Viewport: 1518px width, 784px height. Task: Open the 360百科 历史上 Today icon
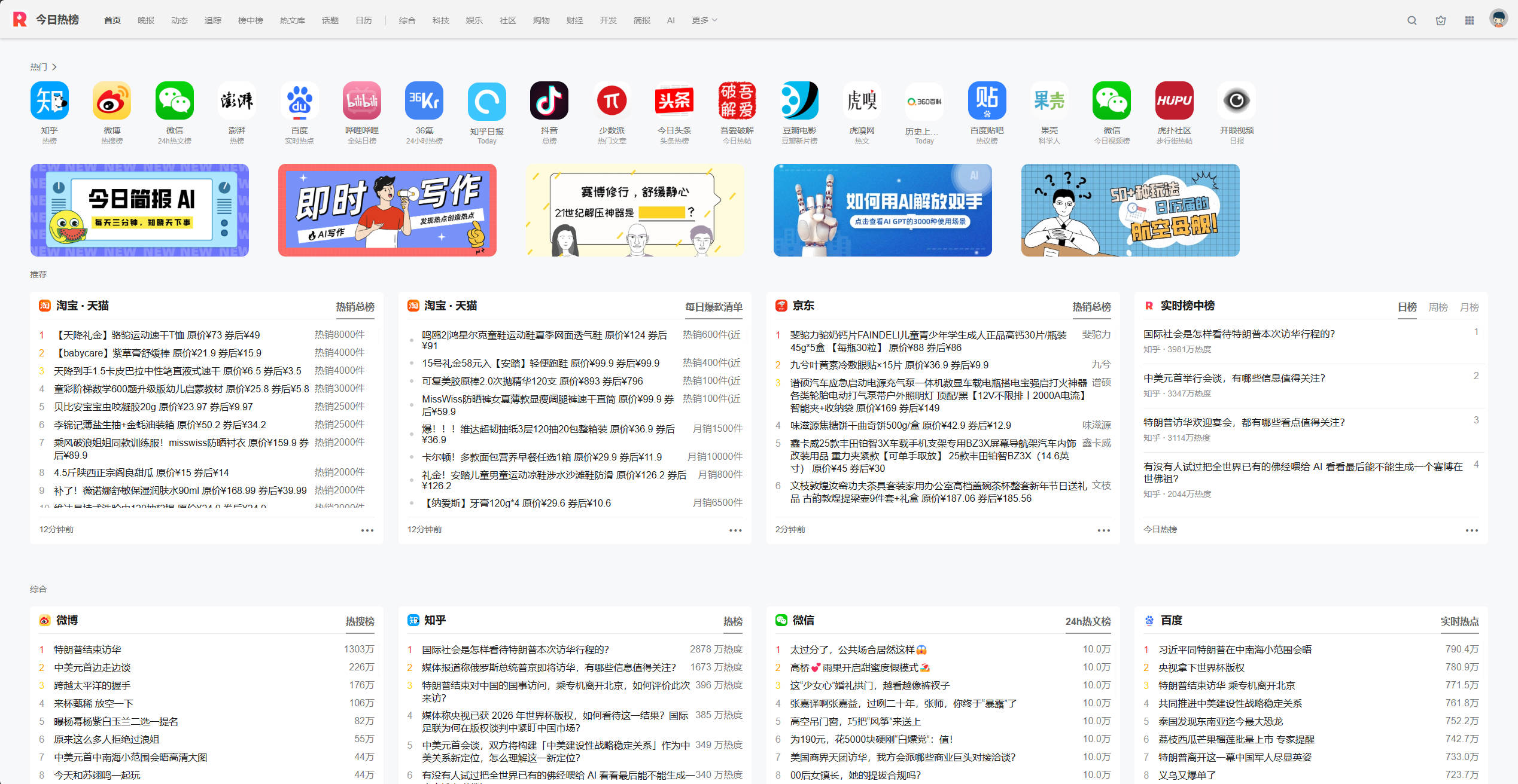(924, 101)
